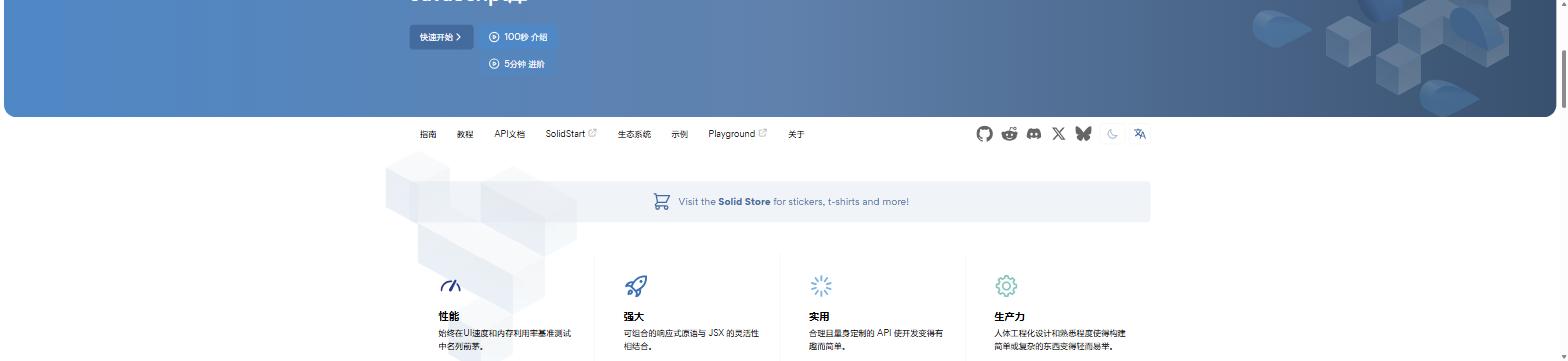Viewport: 1568px width, 361px height.
Task: Click the 实用 heading
Action: point(819,316)
